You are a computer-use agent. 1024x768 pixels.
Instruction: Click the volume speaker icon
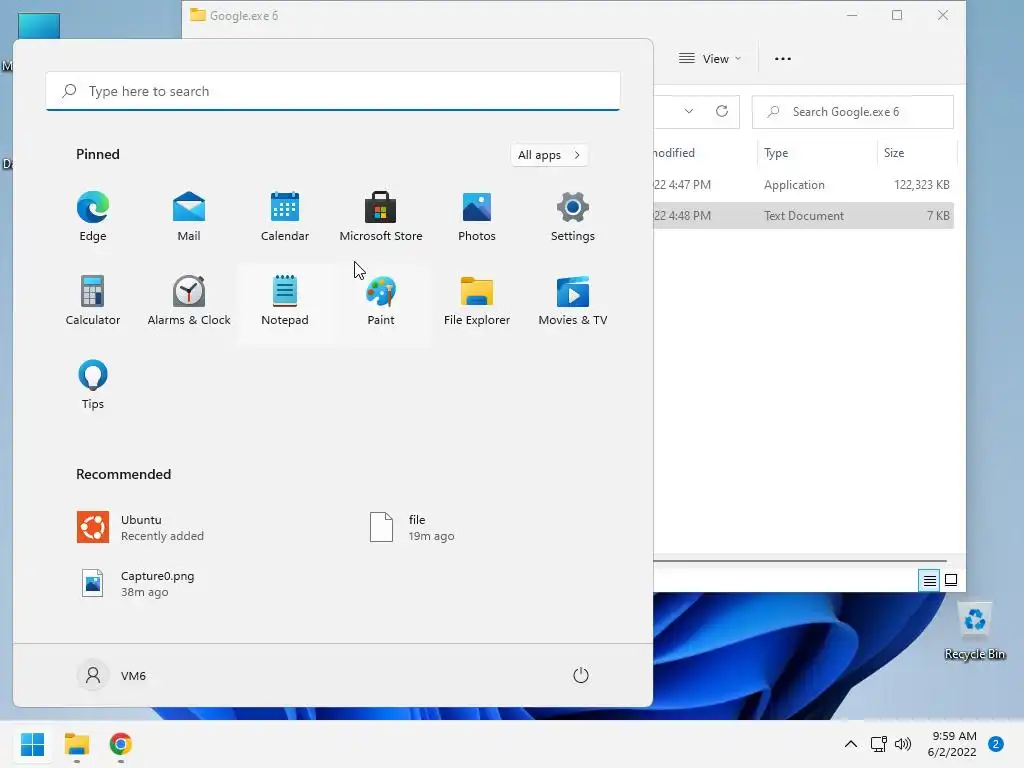point(903,744)
